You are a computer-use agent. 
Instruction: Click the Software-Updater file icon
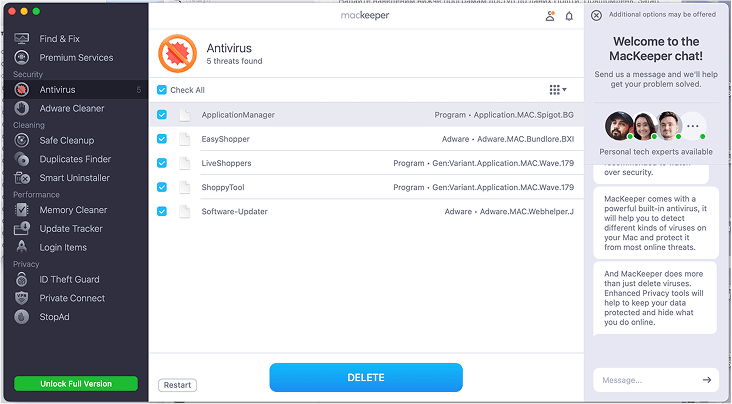click(x=185, y=212)
